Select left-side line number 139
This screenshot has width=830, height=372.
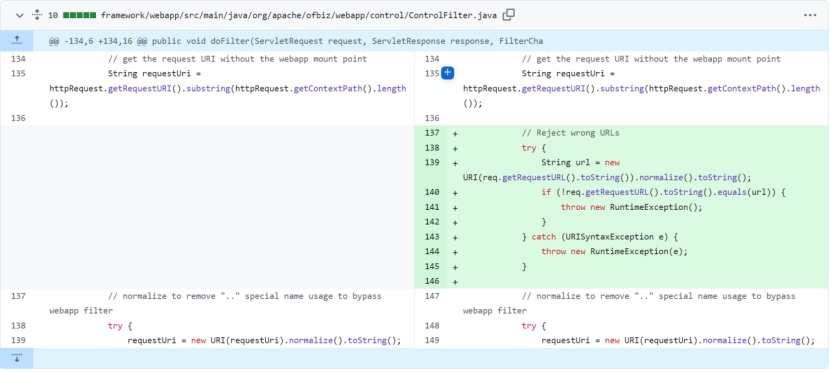click(x=18, y=340)
